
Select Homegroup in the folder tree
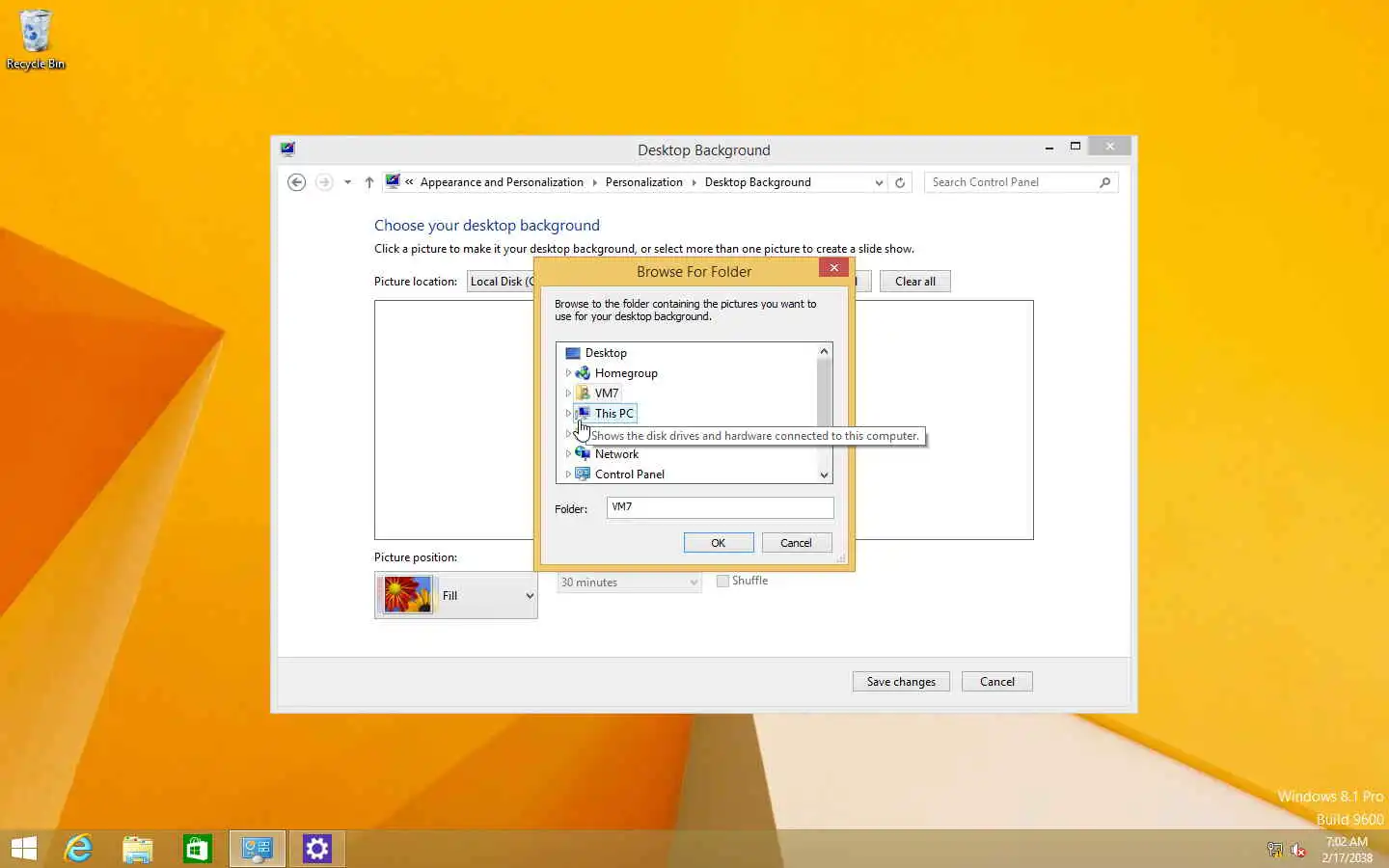pos(626,373)
